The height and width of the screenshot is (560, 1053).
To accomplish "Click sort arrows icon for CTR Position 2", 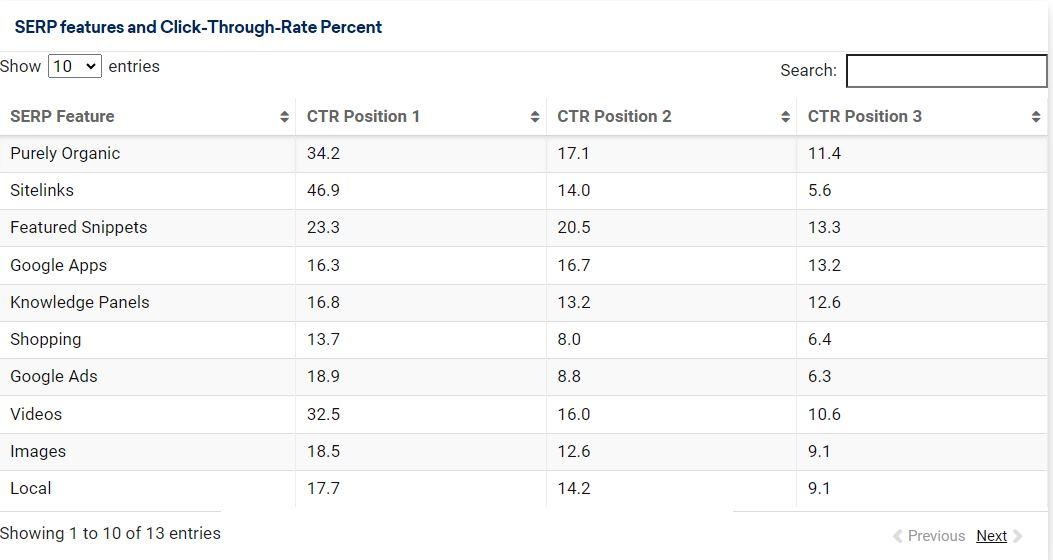I will coord(785,117).
